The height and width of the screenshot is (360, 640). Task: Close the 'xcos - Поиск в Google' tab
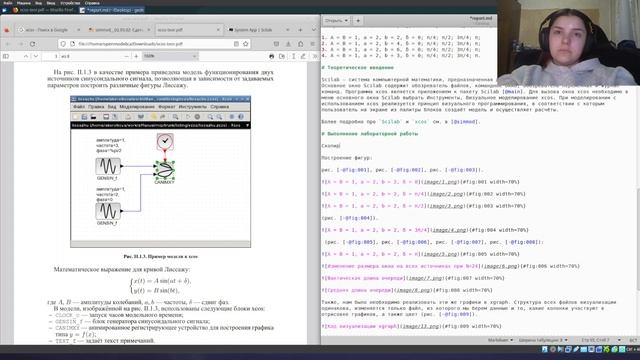tap(78, 30)
